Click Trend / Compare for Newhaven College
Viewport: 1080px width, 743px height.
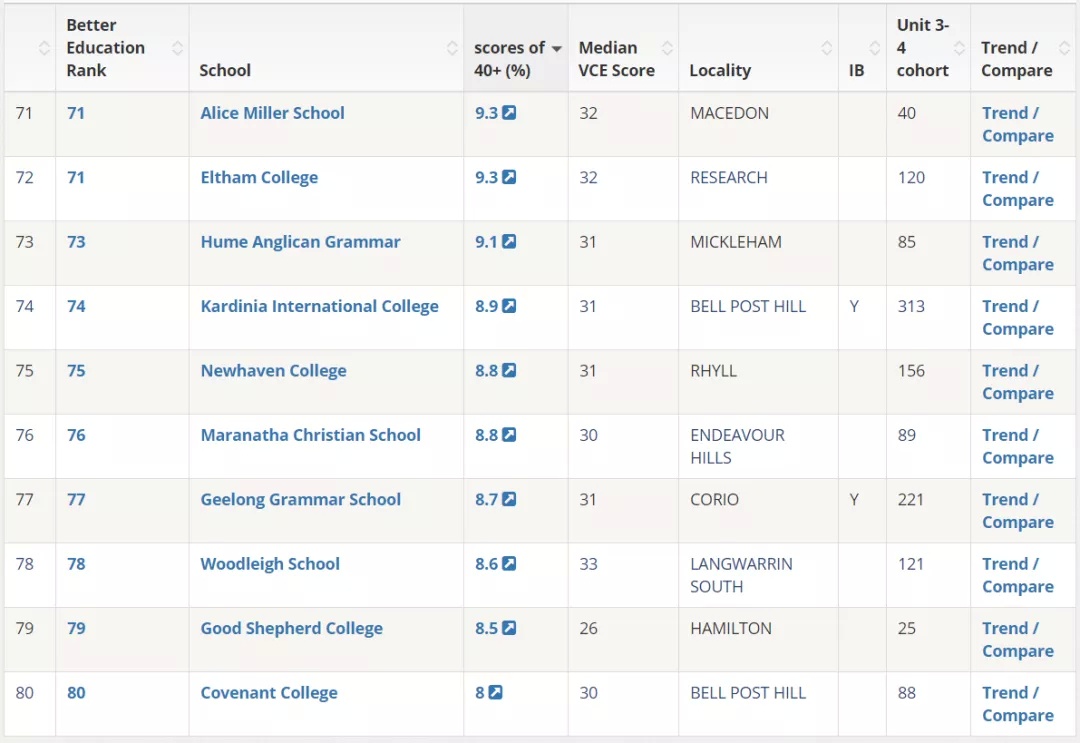1017,381
